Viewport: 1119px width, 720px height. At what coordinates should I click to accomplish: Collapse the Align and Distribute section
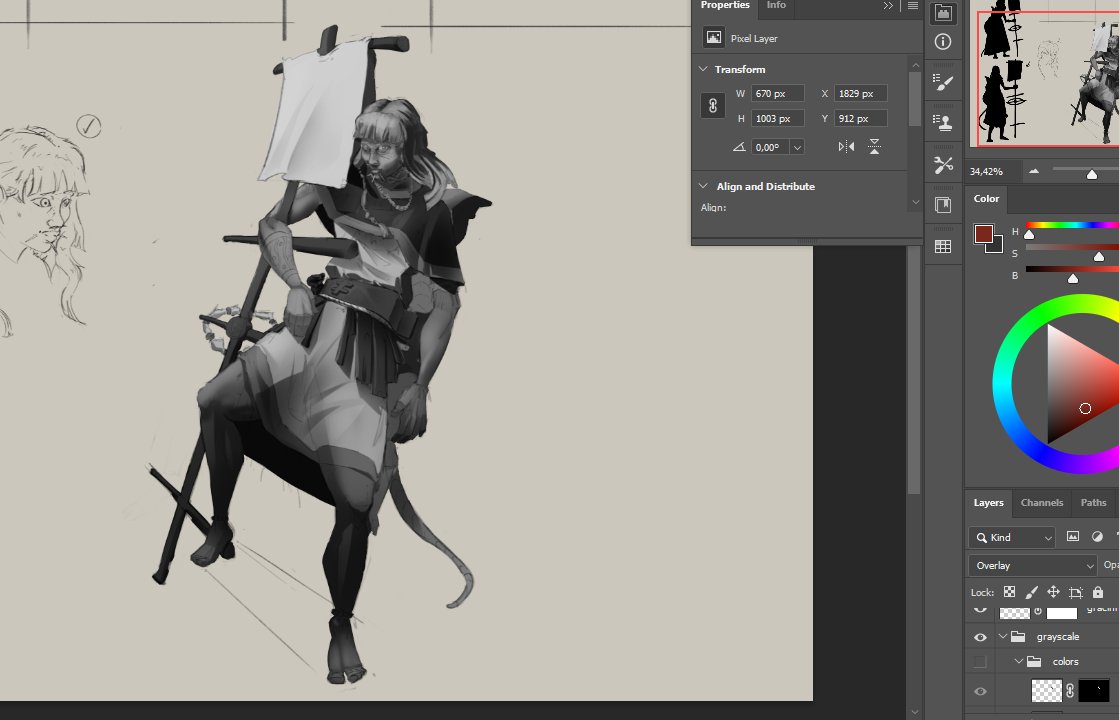(x=702, y=186)
